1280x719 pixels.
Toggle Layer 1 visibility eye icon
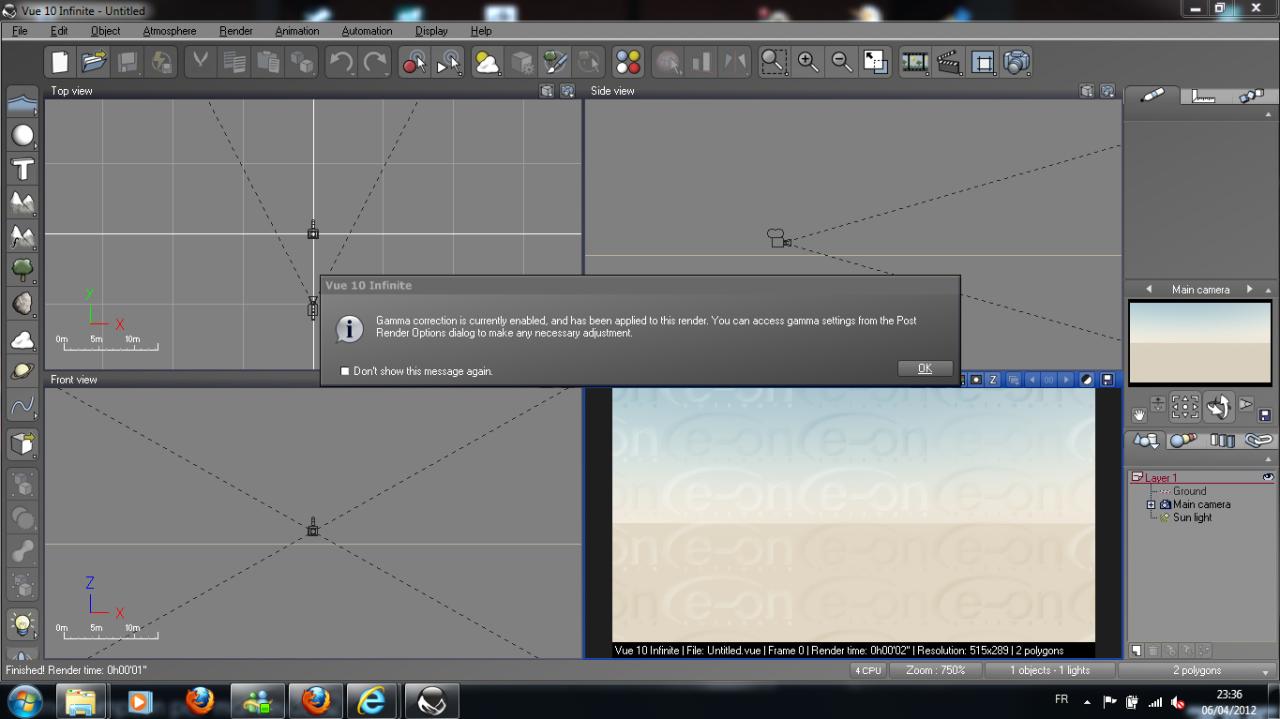[1268, 477]
